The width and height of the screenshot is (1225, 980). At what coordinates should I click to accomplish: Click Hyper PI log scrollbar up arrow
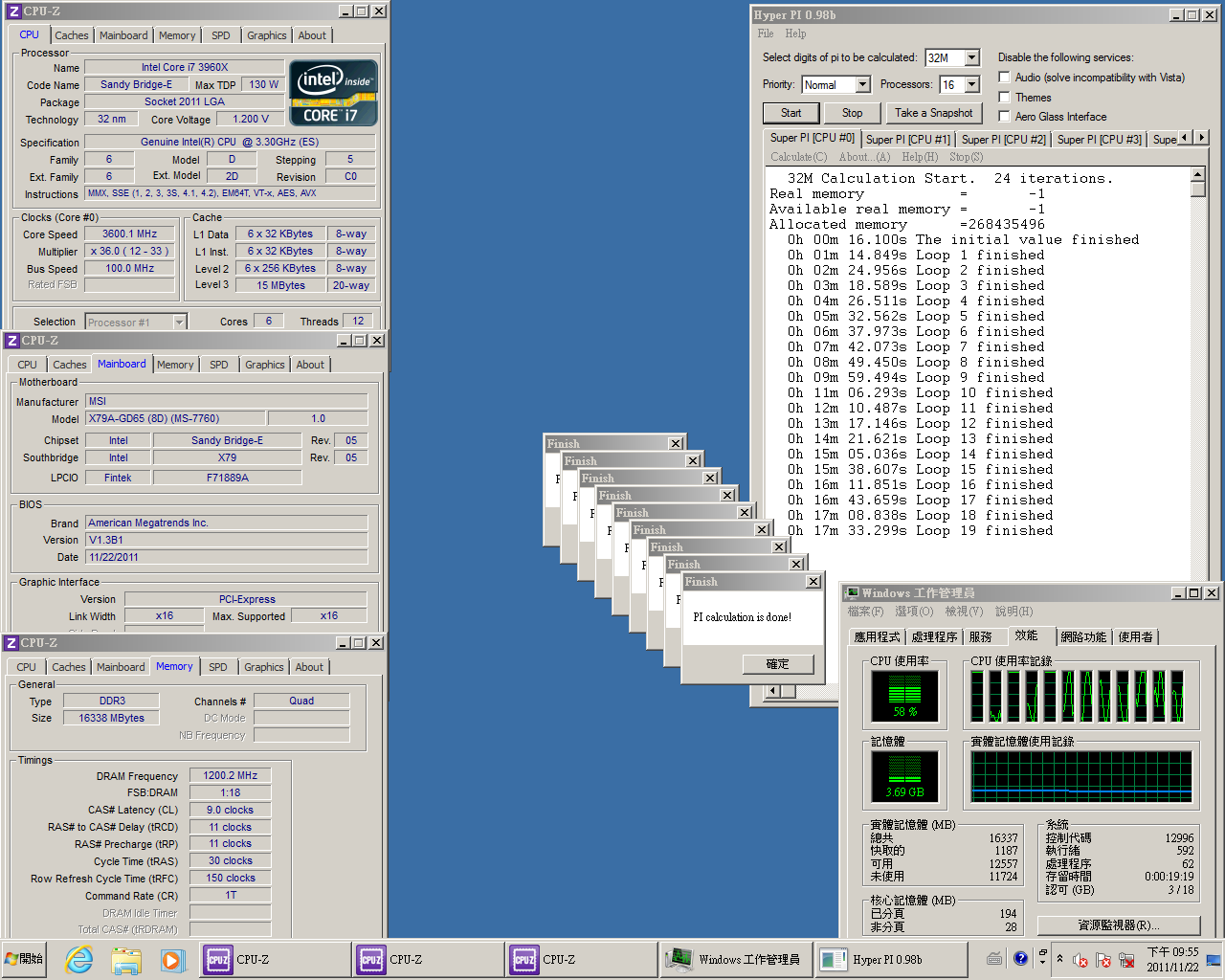(x=1197, y=174)
